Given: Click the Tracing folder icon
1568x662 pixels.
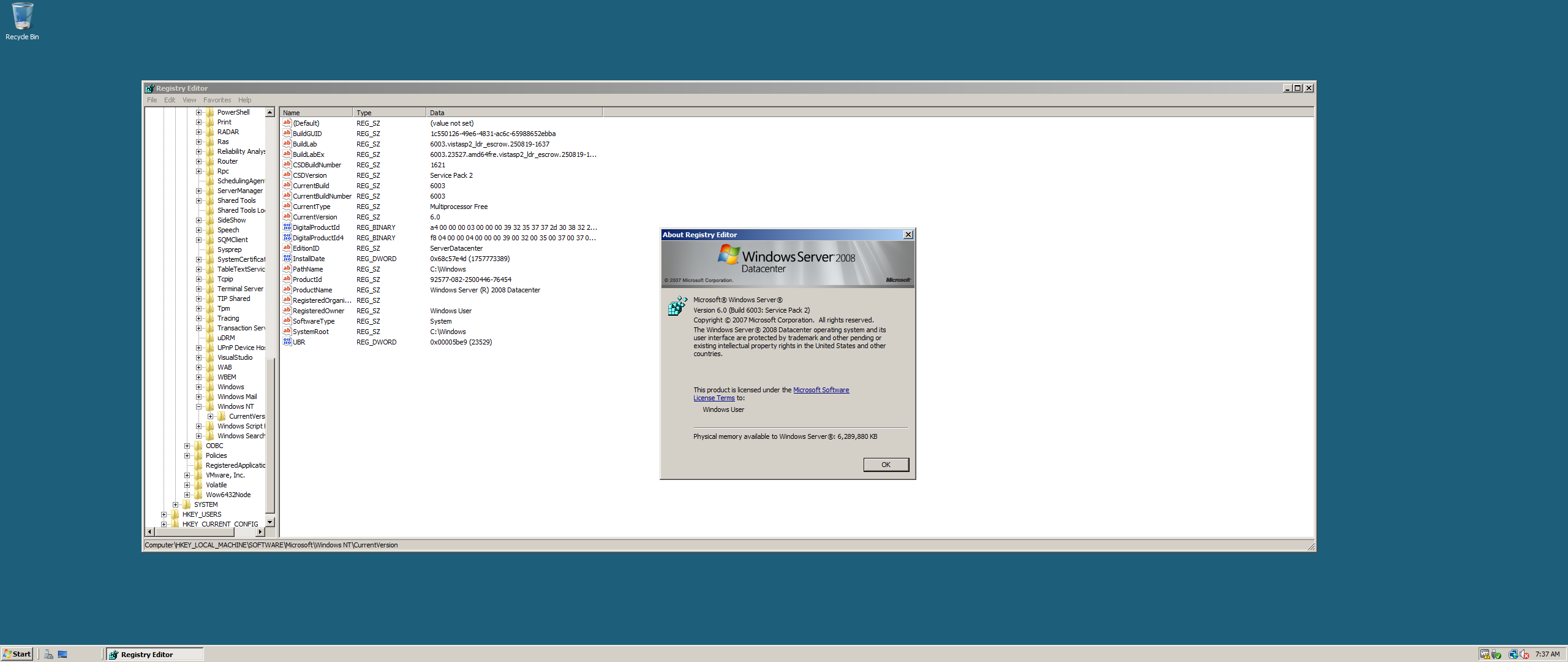Looking at the screenshot, I should (x=210, y=318).
